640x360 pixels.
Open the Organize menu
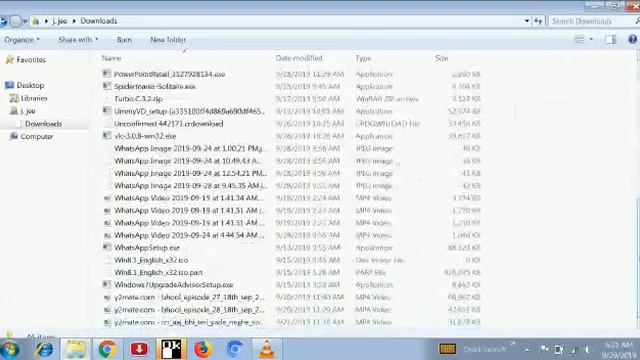pos(22,40)
